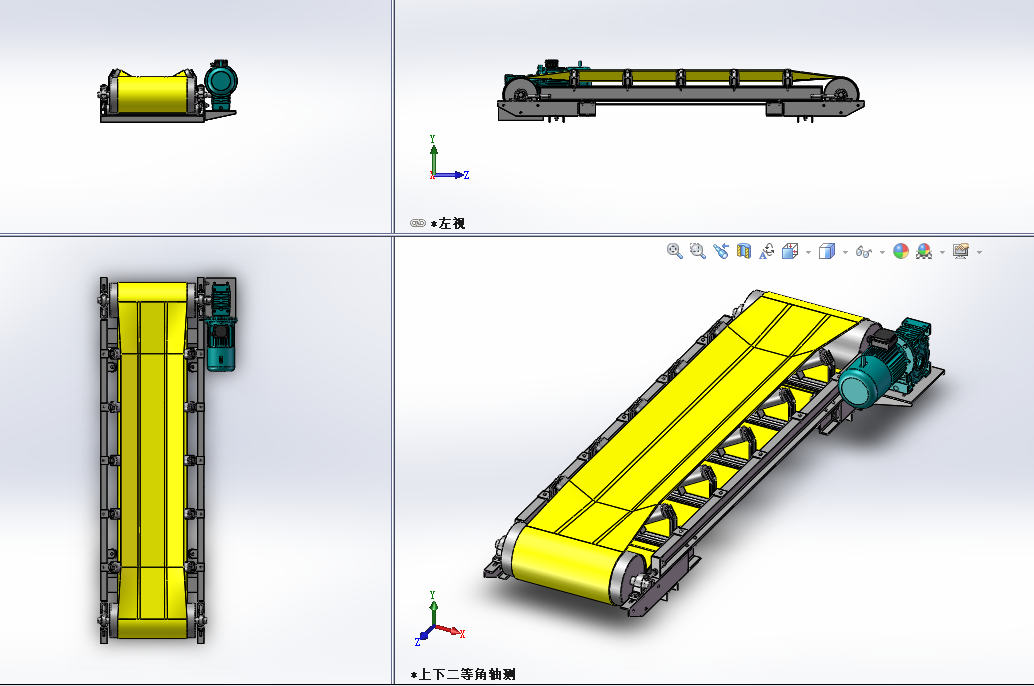The width and height of the screenshot is (1034, 686).
Task: Click the Display Style box icon
Action: coord(826,251)
